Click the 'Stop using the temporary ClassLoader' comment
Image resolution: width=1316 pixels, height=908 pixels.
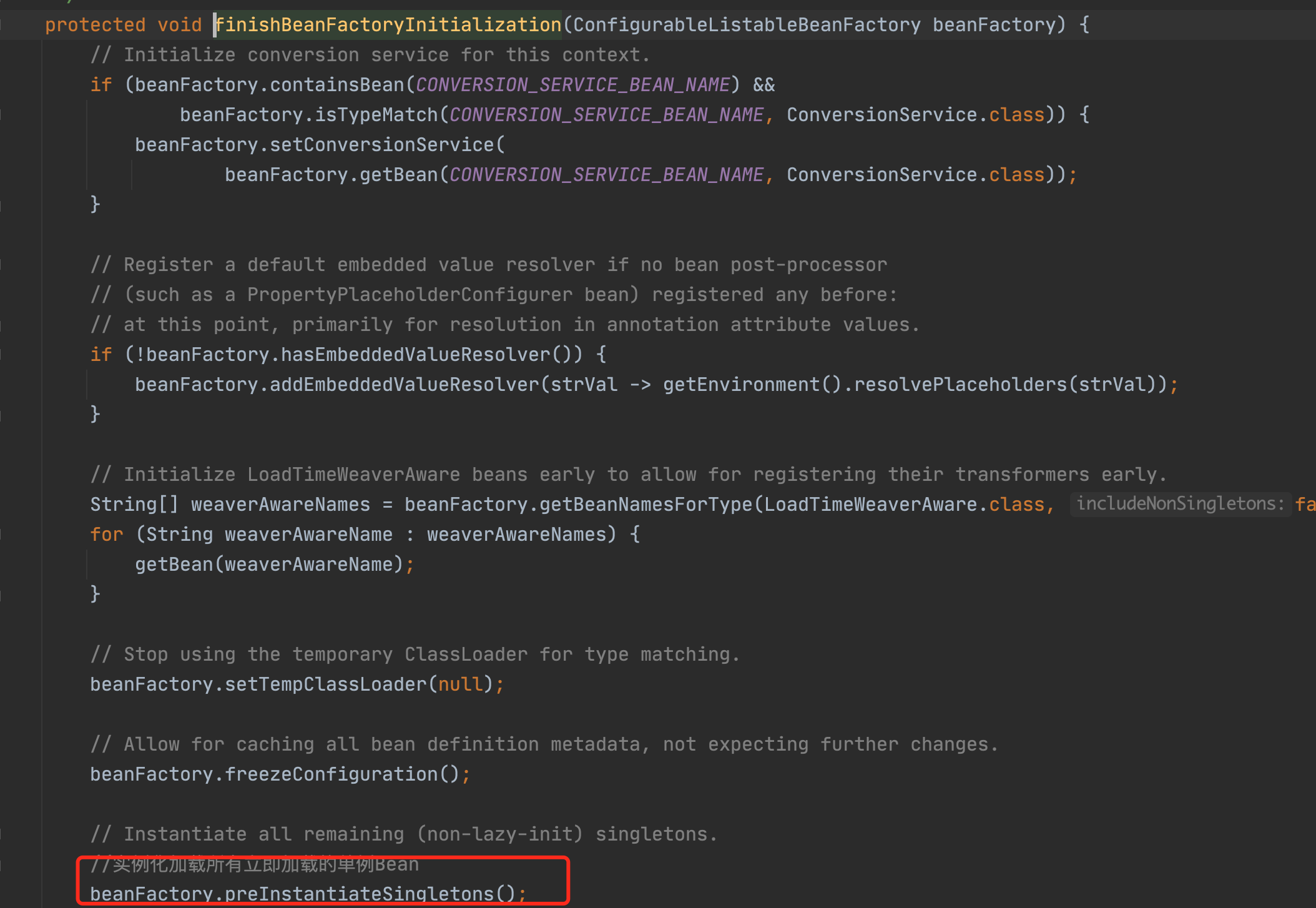(415, 654)
